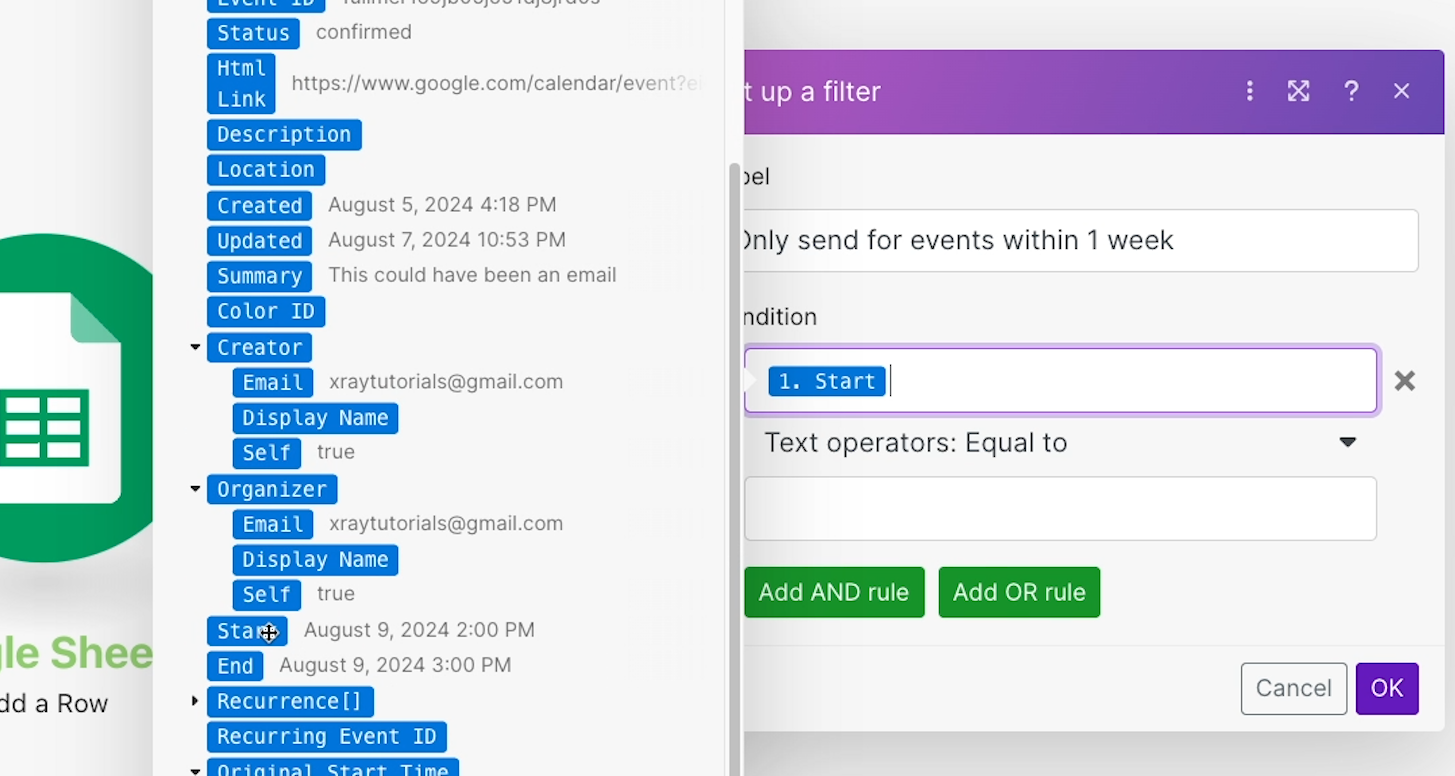Insert the Status variable
Viewport: 1455px width, 776px height.
pyautogui.click(x=253, y=33)
